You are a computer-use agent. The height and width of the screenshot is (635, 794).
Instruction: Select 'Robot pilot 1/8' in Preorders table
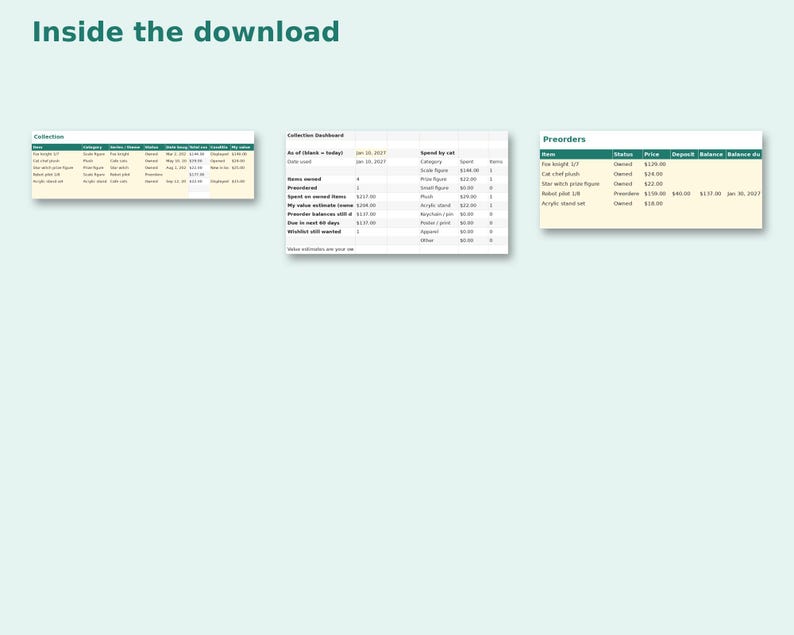(561, 193)
